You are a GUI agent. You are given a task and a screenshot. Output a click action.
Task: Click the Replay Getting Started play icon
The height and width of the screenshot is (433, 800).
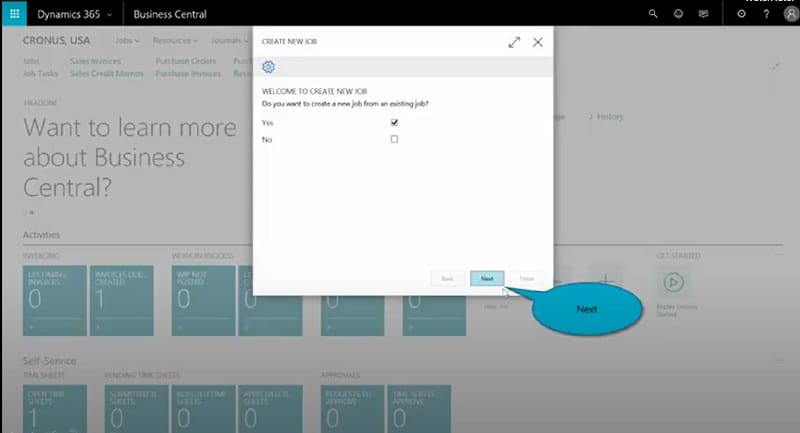[673, 282]
